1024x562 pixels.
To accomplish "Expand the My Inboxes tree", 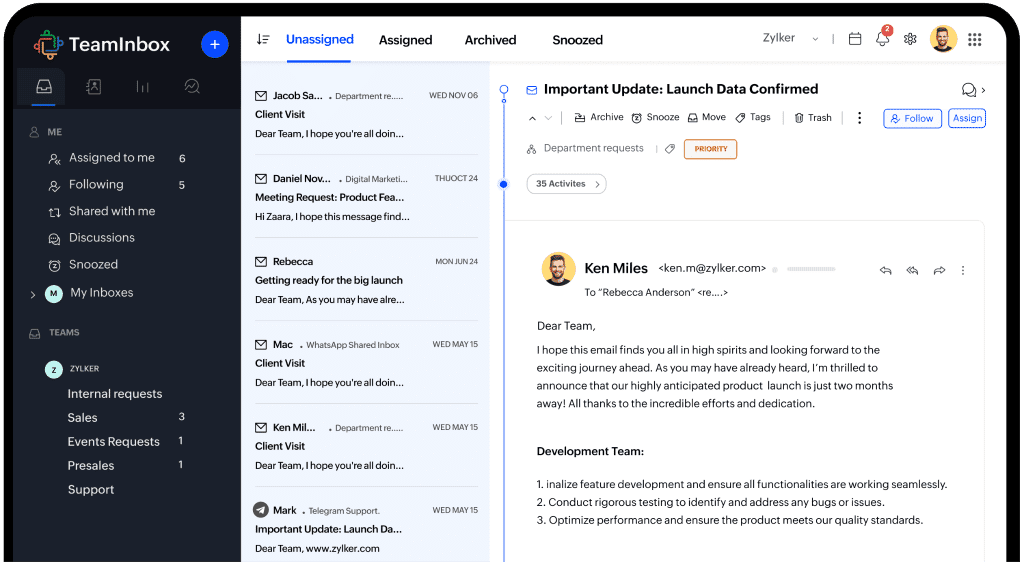I will click(x=33, y=294).
